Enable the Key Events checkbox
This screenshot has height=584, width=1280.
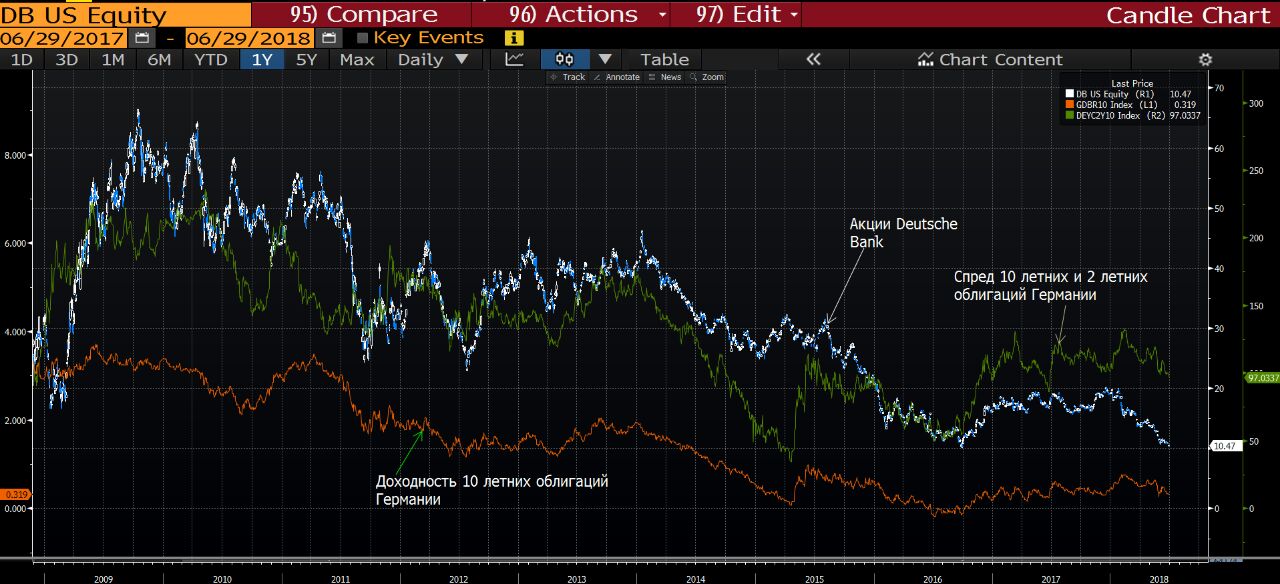(363, 38)
